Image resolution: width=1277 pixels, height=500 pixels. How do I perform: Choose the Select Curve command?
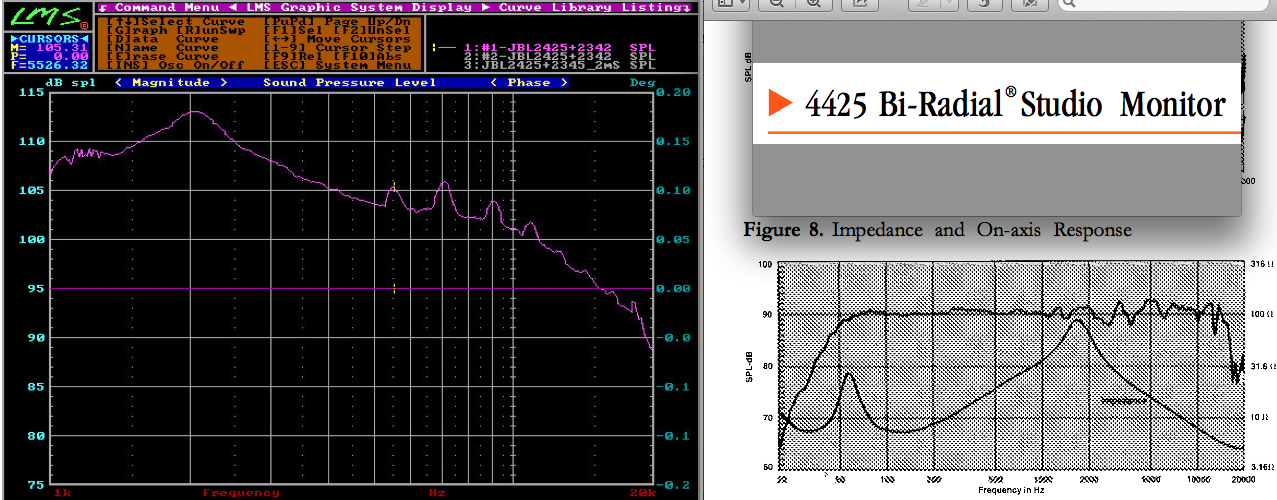tap(176, 20)
